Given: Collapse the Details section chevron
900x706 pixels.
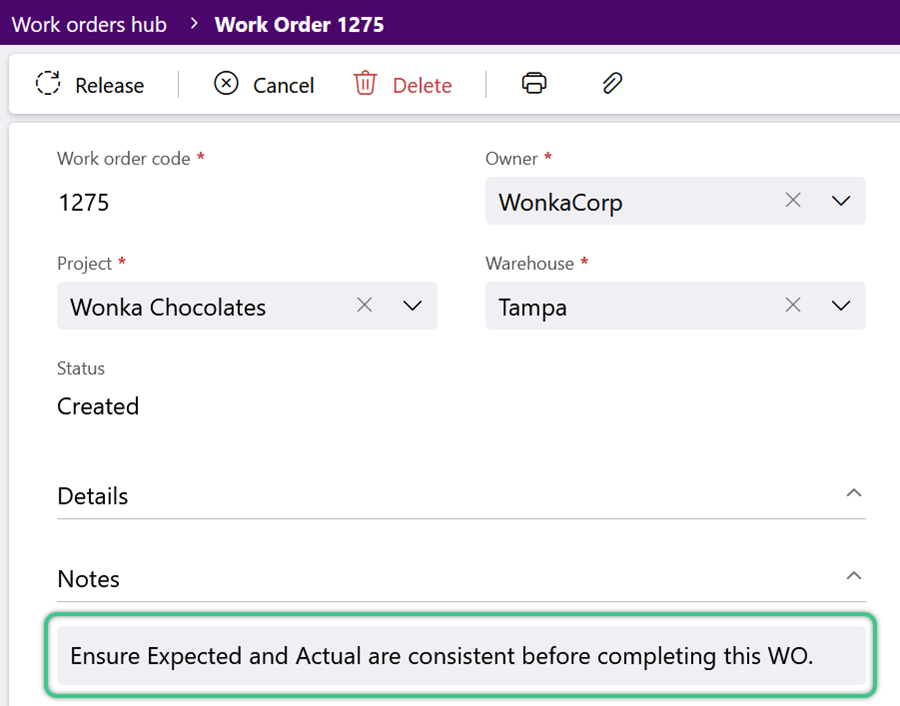Looking at the screenshot, I should pos(854,493).
